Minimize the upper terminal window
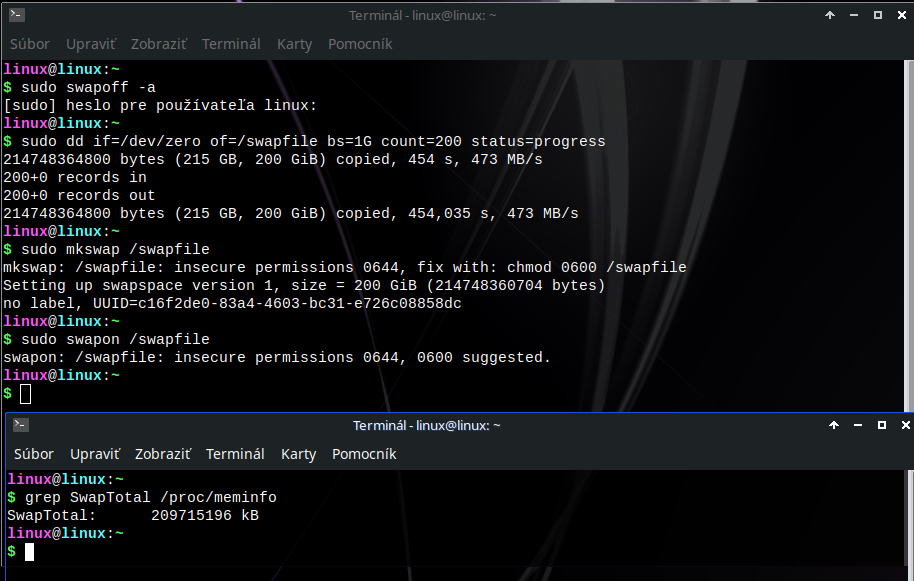Image resolution: width=914 pixels, height=581 pixels. (x=854, y=15)
